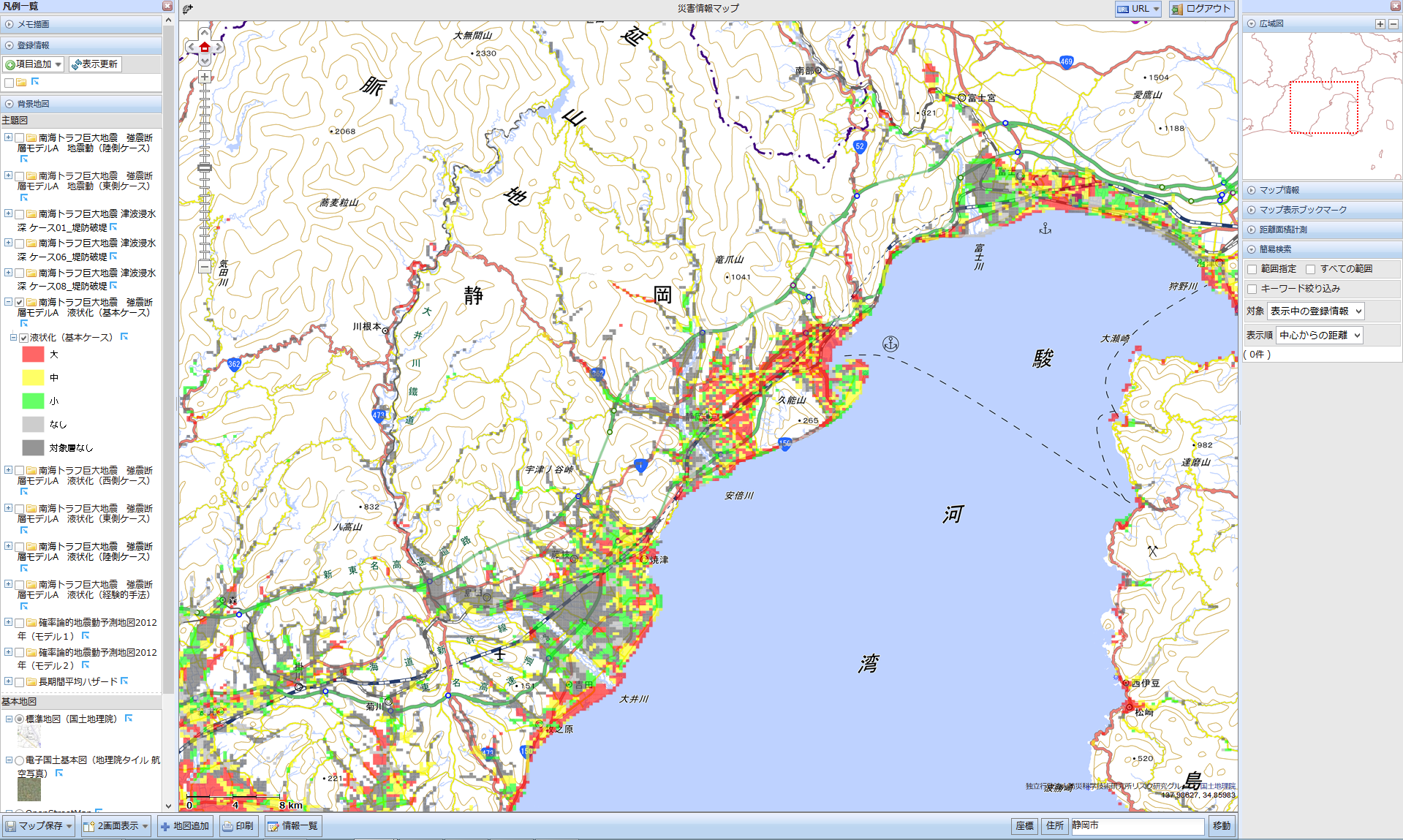Open the 対象 dropdown showing 表示中の登録情報
This screenshot has height=840, width=1403.
[1315, 311]
